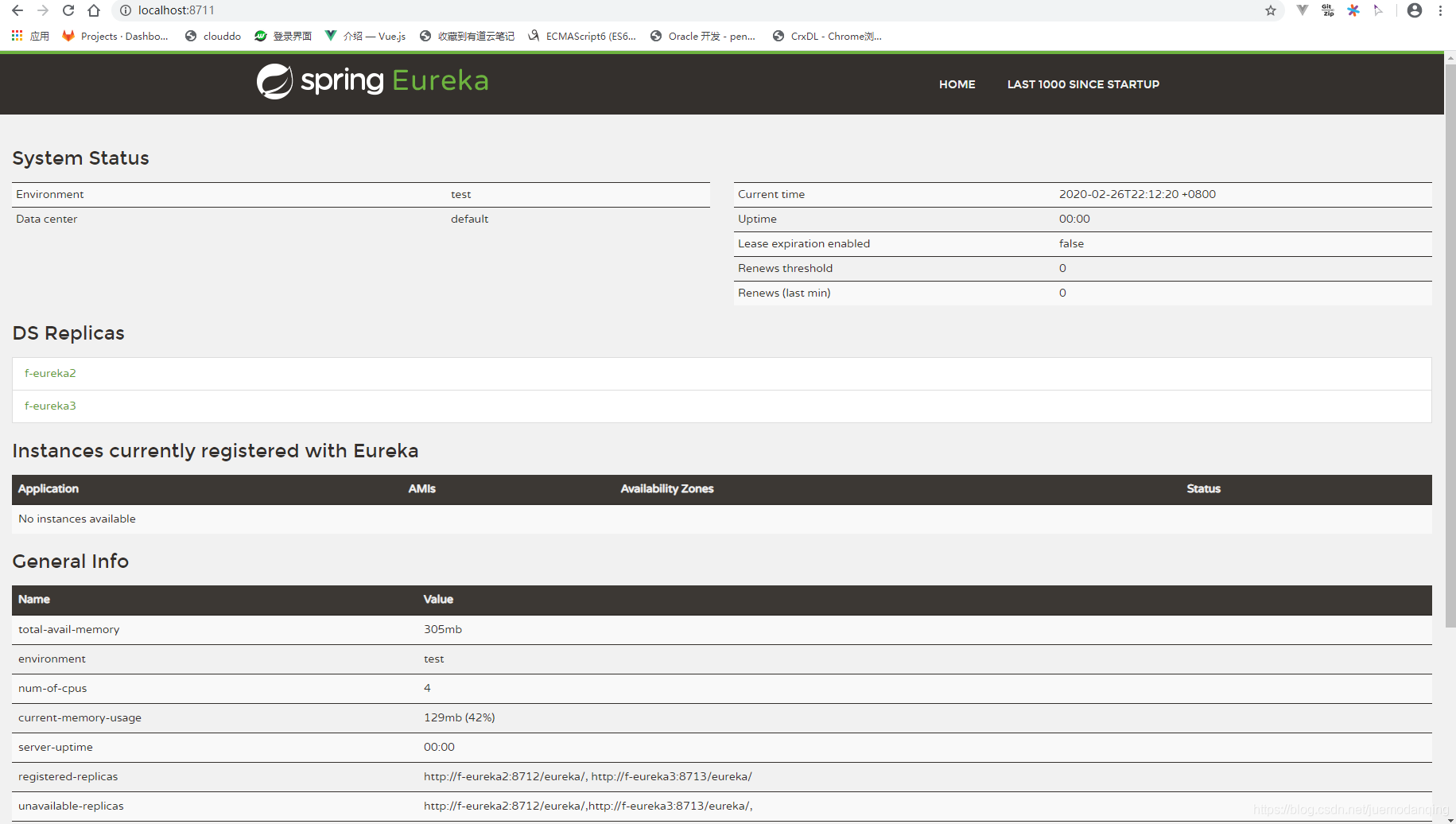Open the Oracle 开发 bookmark
The image size is (1456, 824).
click(x=703, y=36)
